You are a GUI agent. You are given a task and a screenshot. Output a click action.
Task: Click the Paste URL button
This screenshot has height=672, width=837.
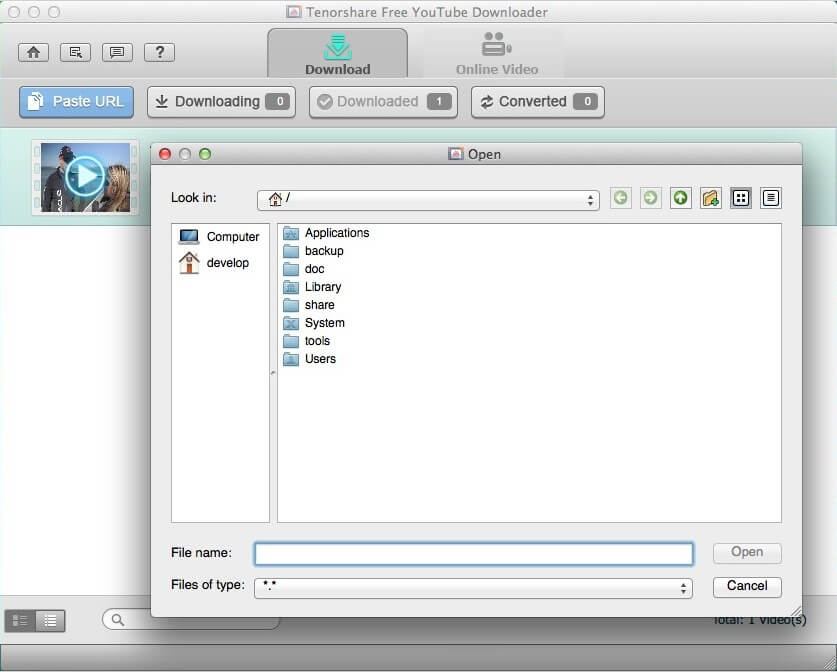point(76,101)
